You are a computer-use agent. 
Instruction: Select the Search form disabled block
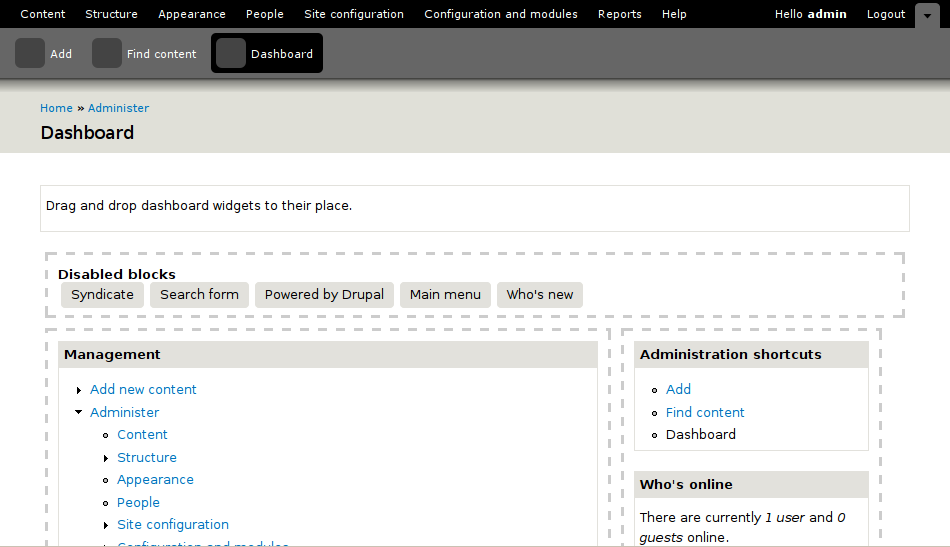(199, 295)
